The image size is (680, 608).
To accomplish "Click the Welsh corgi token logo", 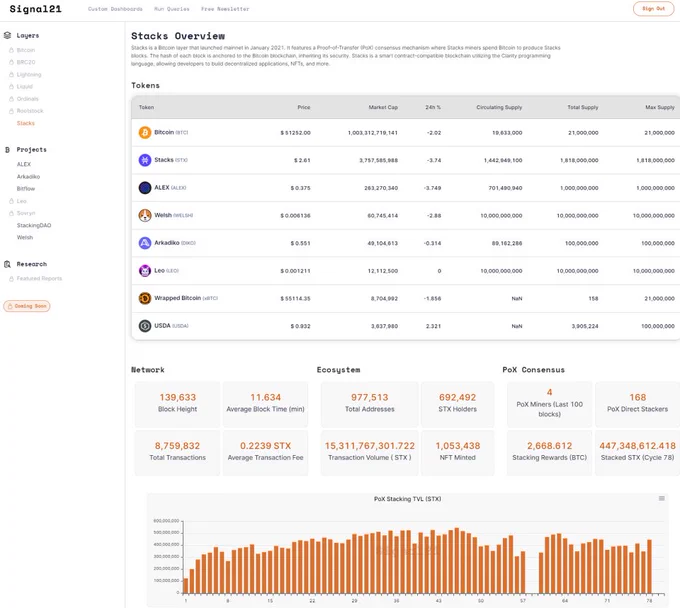I will 145,216.
